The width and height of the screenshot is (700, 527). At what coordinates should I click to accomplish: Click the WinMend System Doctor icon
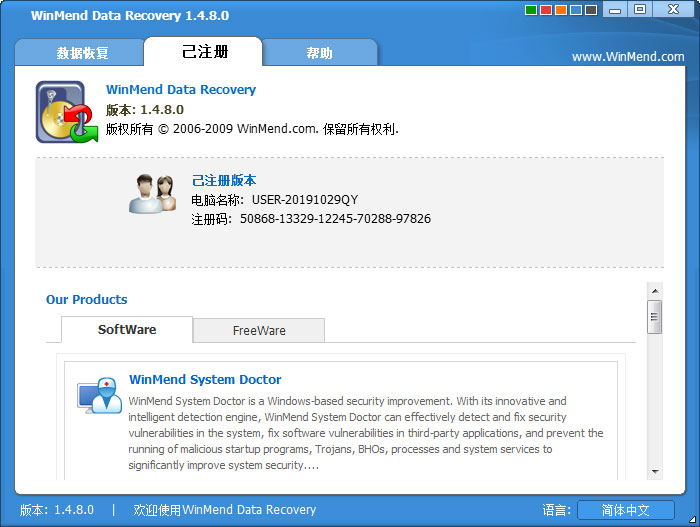99,396
